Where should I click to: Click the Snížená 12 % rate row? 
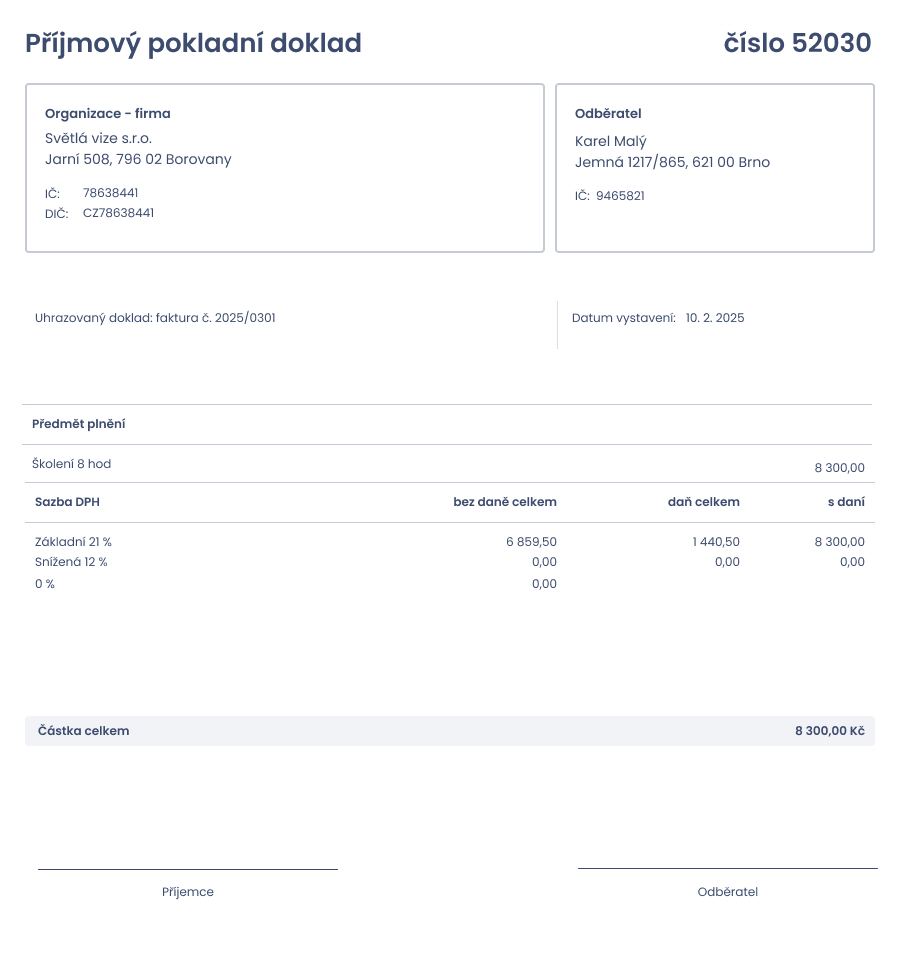[450, 562]
